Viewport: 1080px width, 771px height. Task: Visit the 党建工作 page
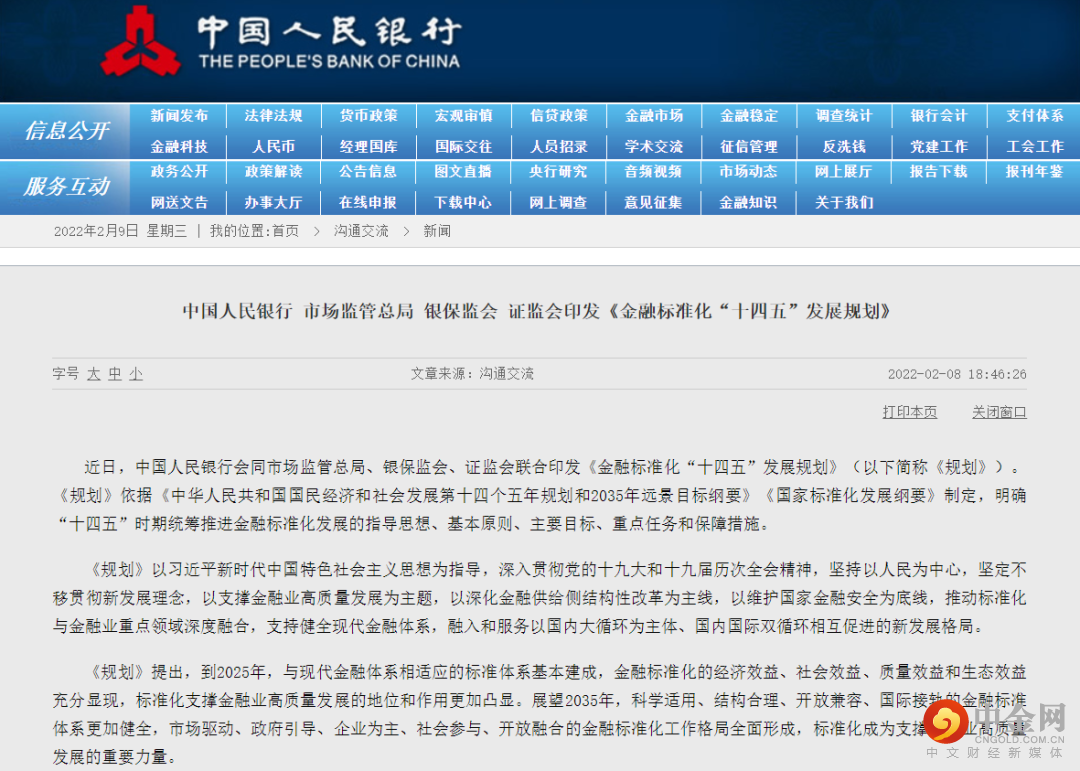939,147
